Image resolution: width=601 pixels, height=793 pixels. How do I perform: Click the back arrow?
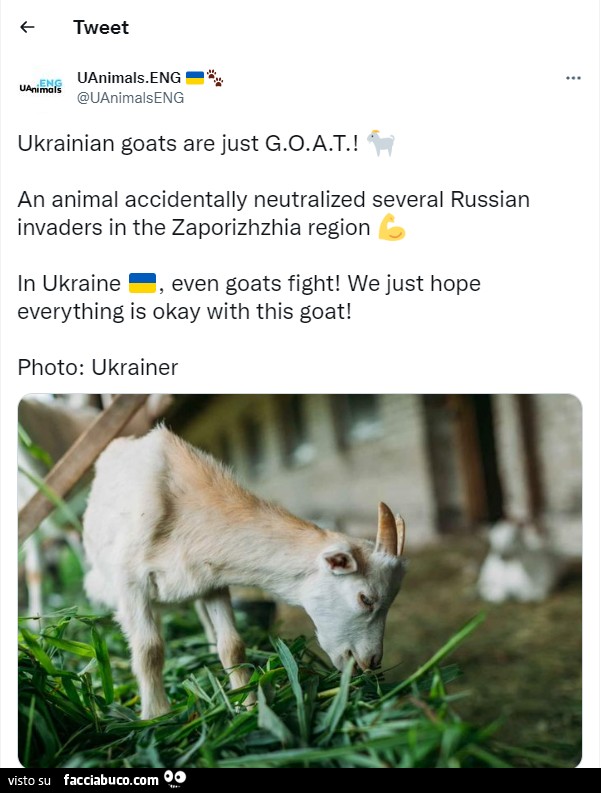tap(27, 27)
